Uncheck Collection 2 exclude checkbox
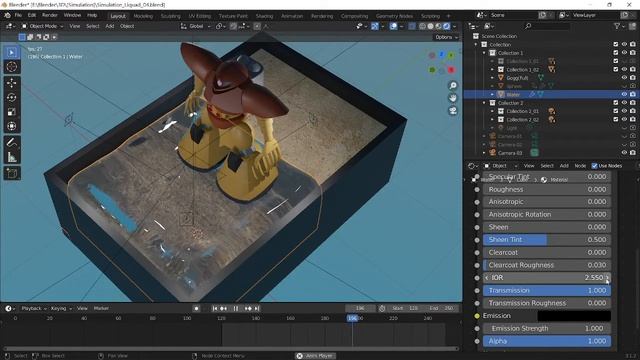Image resolution: width=640 pixels, height=360 pixels. (616, 103)
